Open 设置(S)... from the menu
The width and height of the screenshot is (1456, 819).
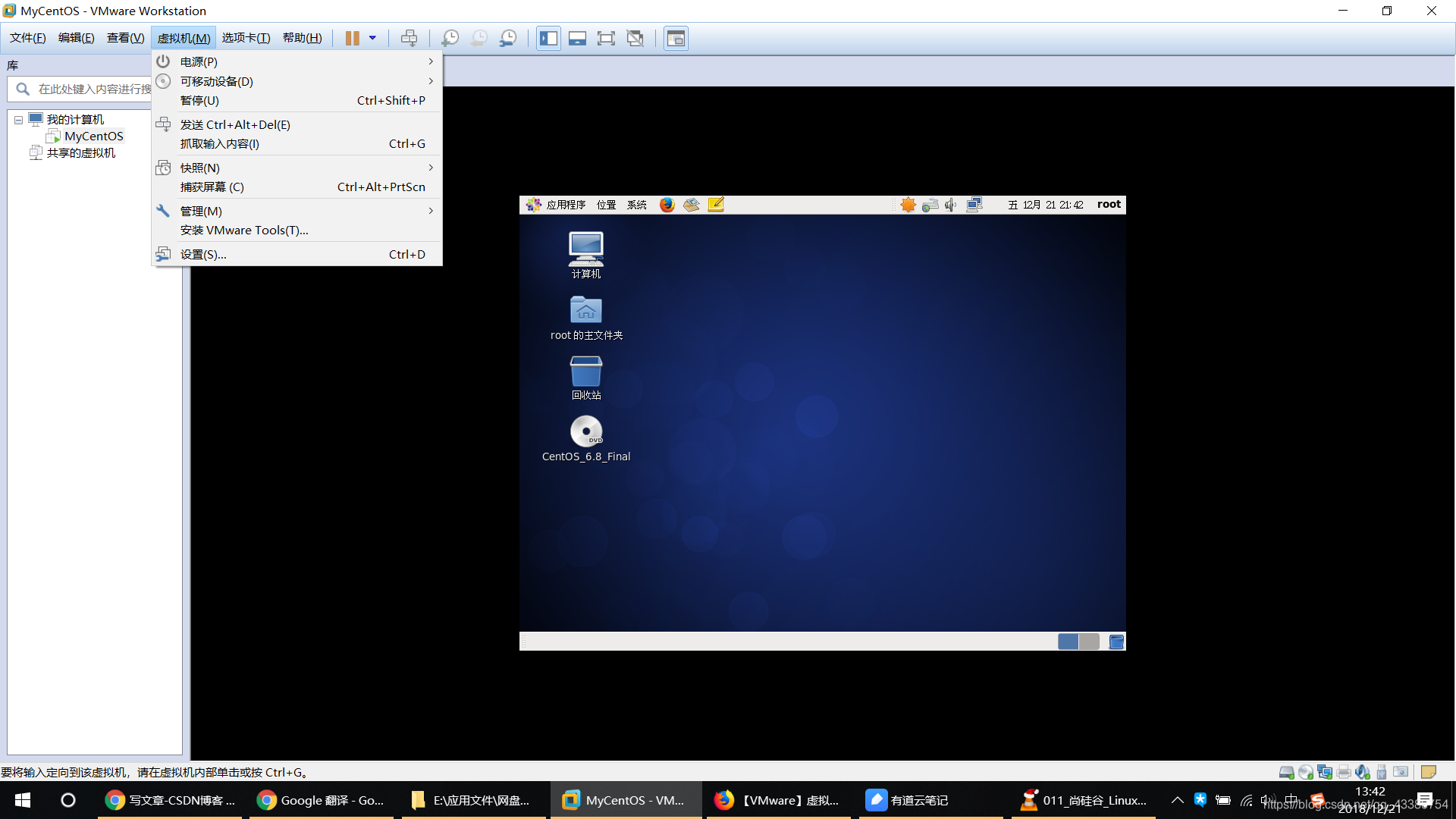pyautogui.click(x=297, y=254)
